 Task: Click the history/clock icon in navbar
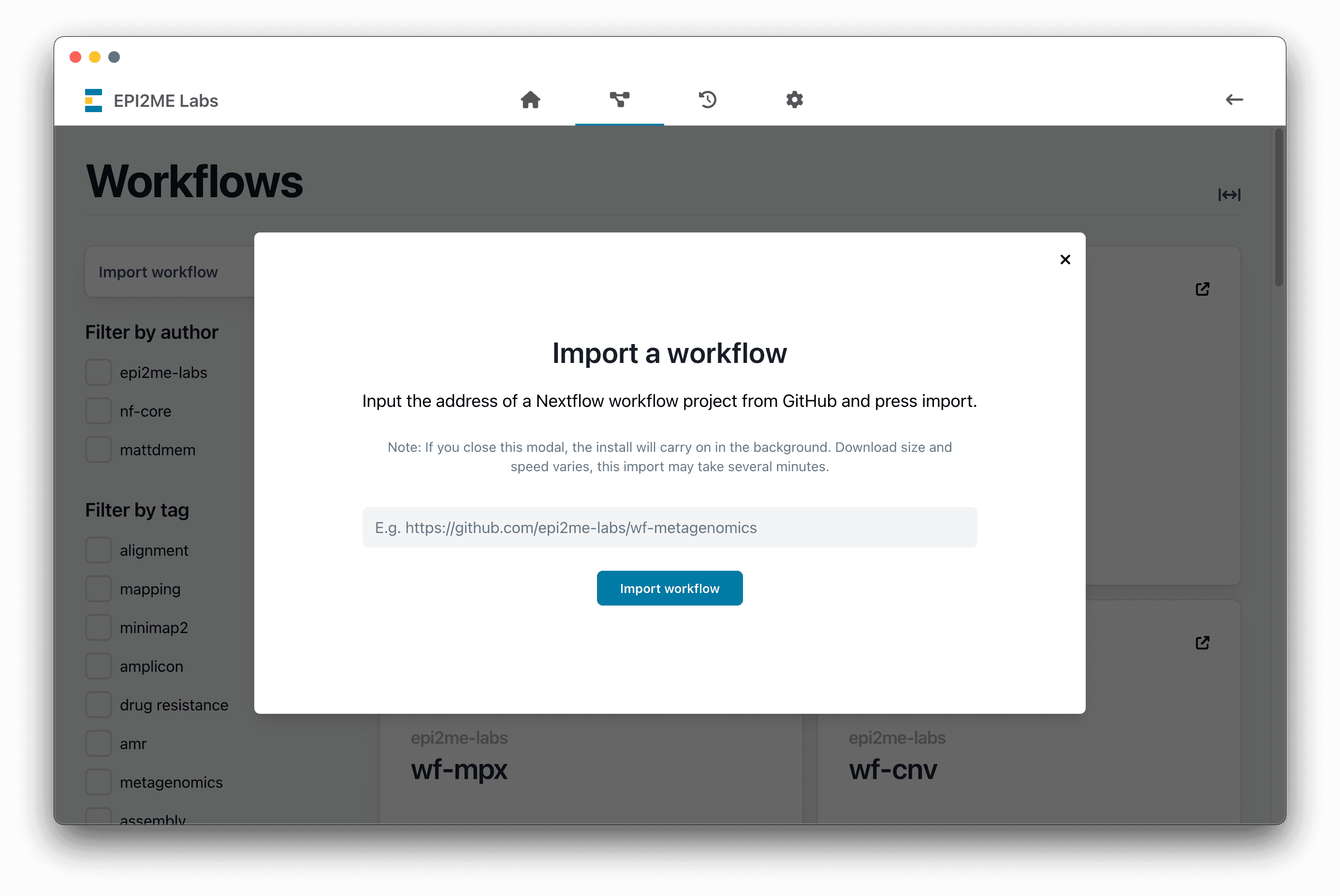tap(707, 99)
